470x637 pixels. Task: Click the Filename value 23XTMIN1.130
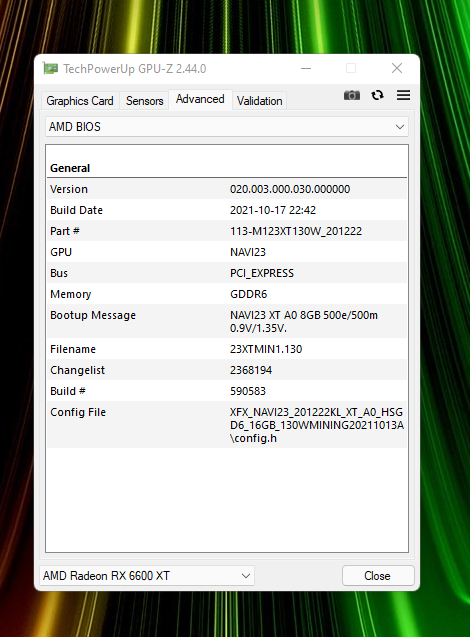(x=266, y=349)
